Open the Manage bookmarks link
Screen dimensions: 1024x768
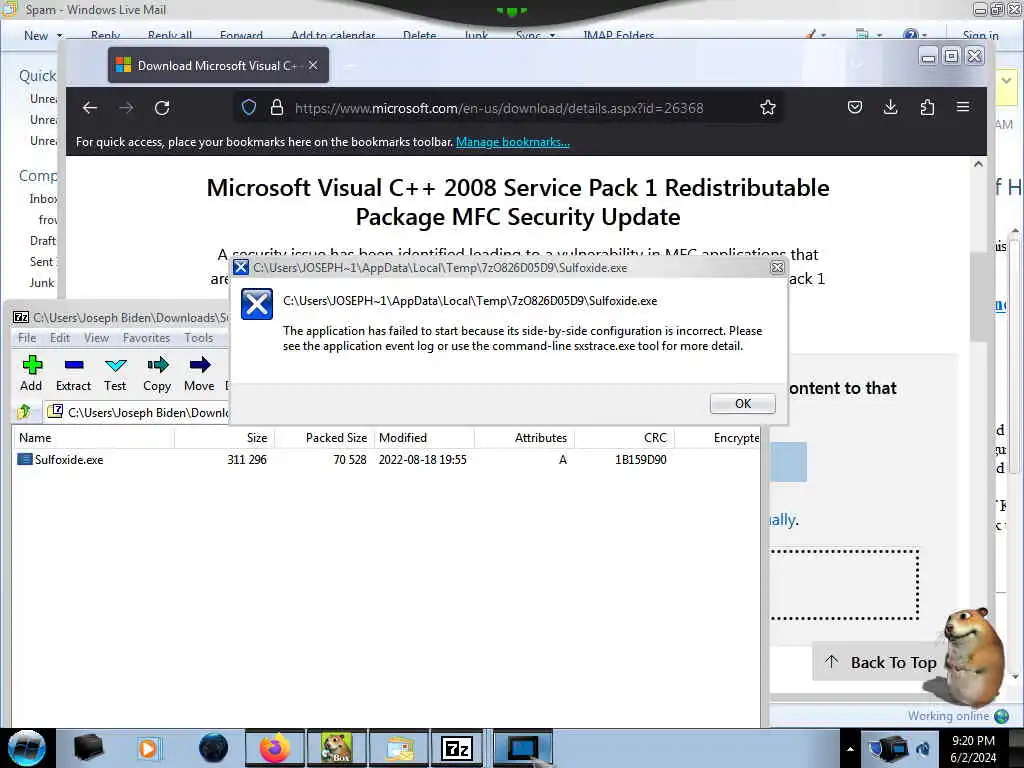pyautogui.click(x=513, y=142)
